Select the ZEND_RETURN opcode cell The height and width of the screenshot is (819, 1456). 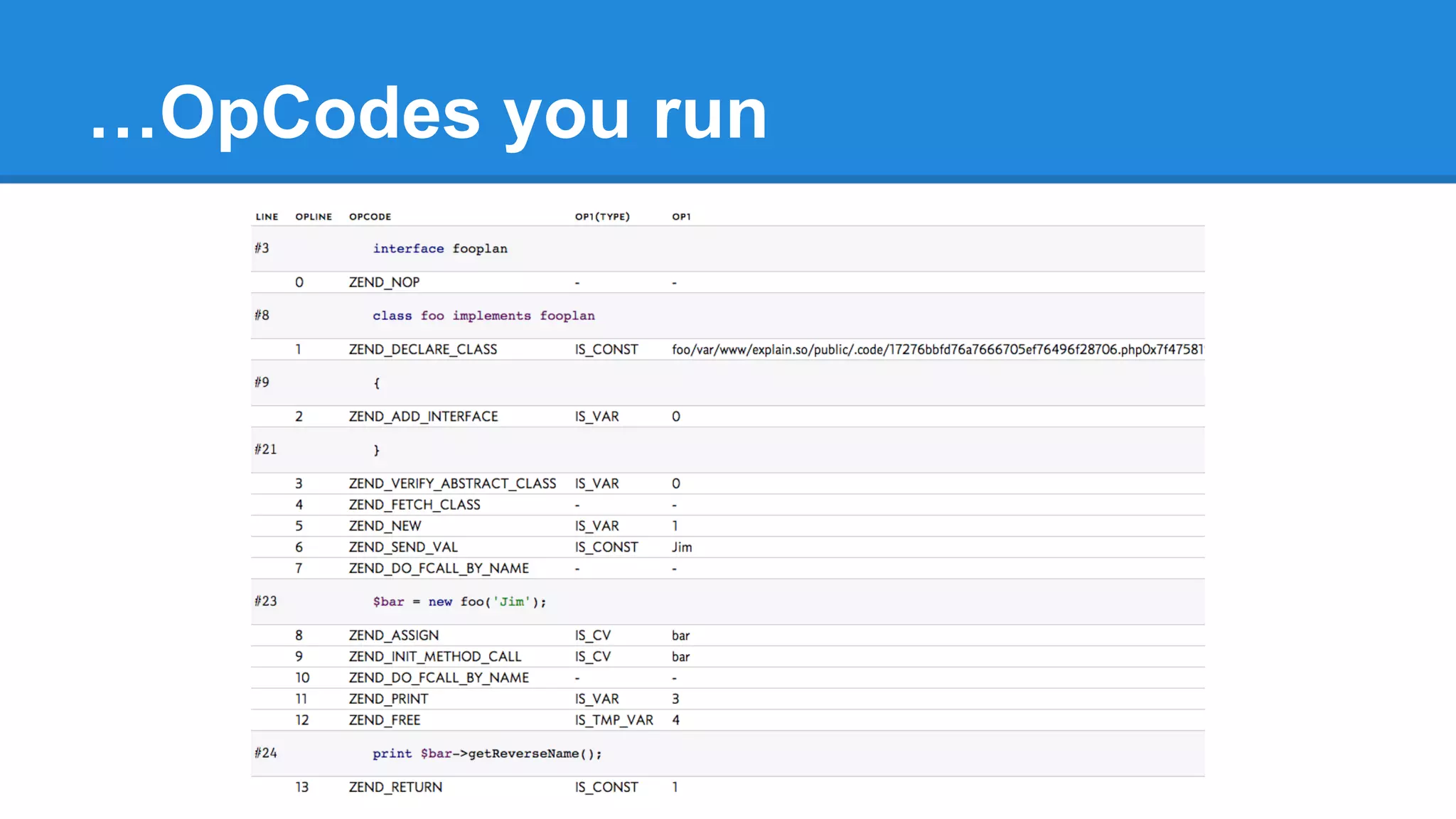point(395,788)
